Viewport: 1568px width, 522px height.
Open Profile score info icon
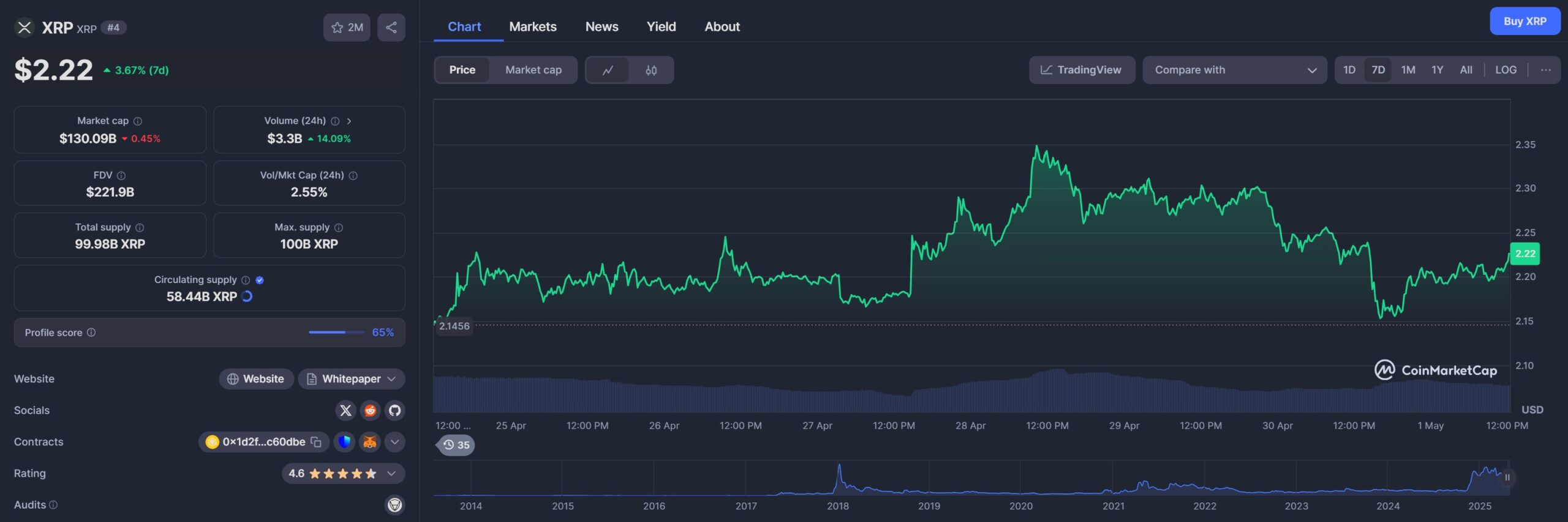coord(91,333)
